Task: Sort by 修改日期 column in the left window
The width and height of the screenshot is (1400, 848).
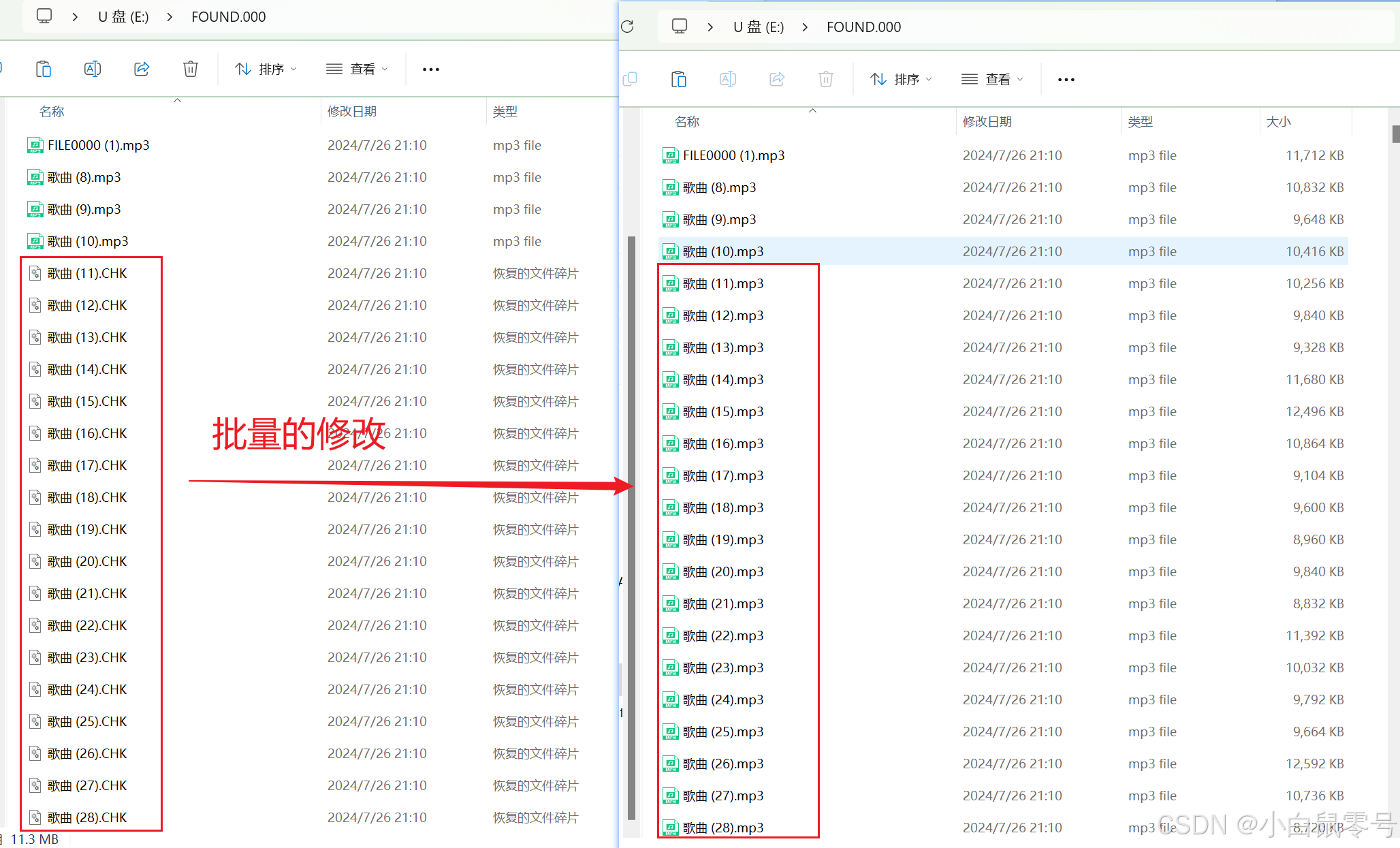Action: click(x=352, y=111)
